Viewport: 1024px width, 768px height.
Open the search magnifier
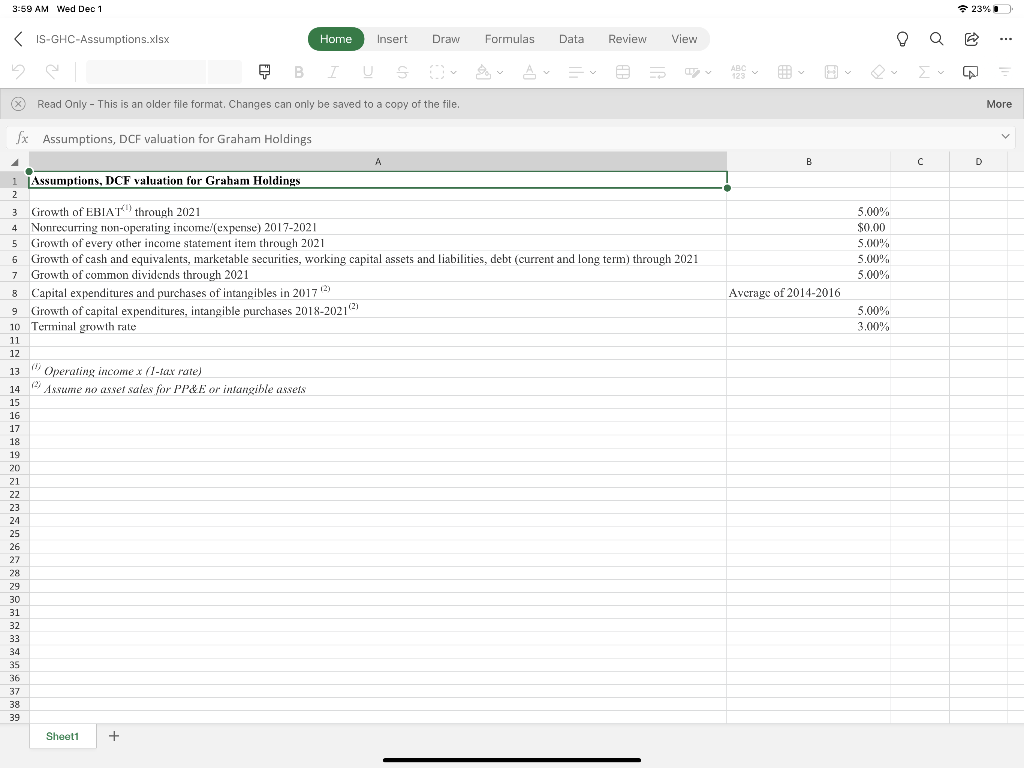[936, 39]
